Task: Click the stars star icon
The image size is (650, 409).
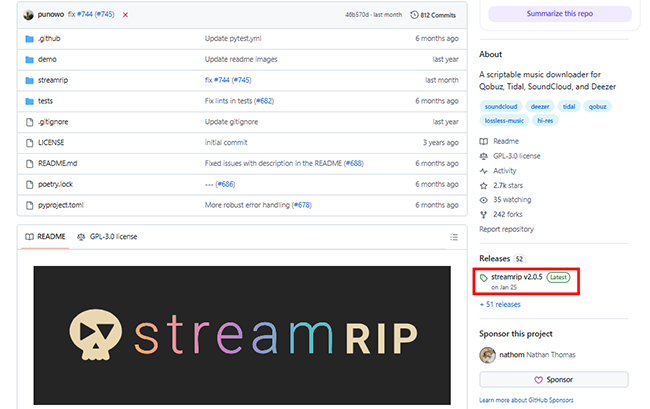Action: tap(483, 186)
